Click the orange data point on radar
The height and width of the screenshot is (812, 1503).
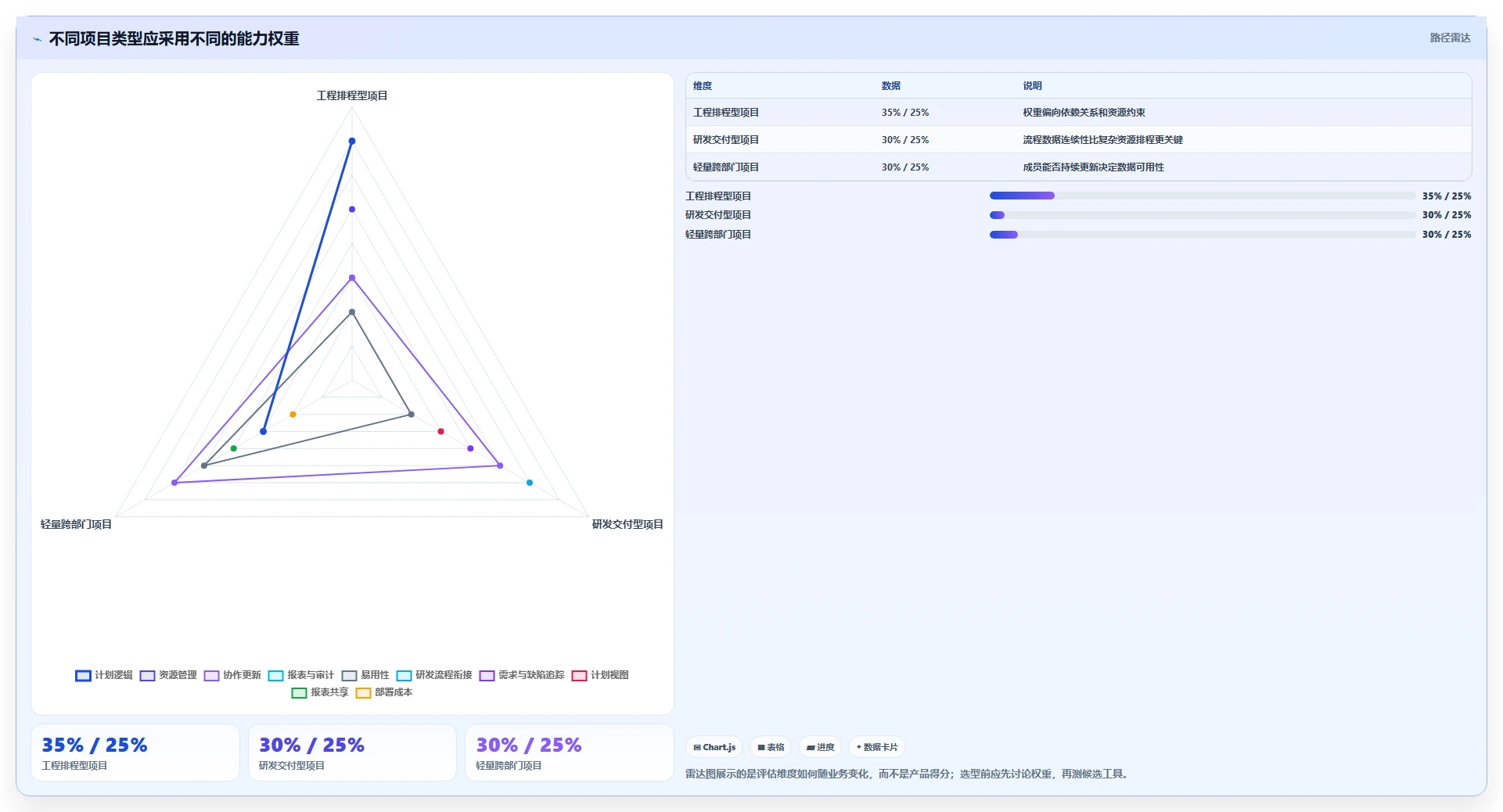click(293, 415)
